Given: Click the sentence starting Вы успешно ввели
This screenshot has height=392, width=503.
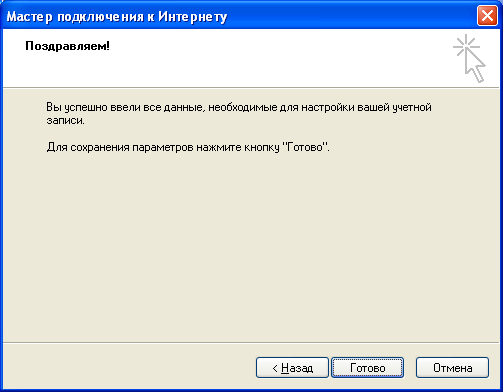Looking at the screenshot, I should (239, 114).
